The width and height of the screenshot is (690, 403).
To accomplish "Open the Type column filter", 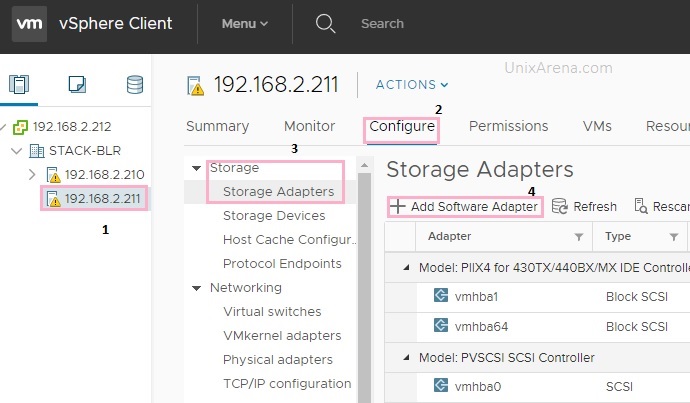I will point(673,237).
